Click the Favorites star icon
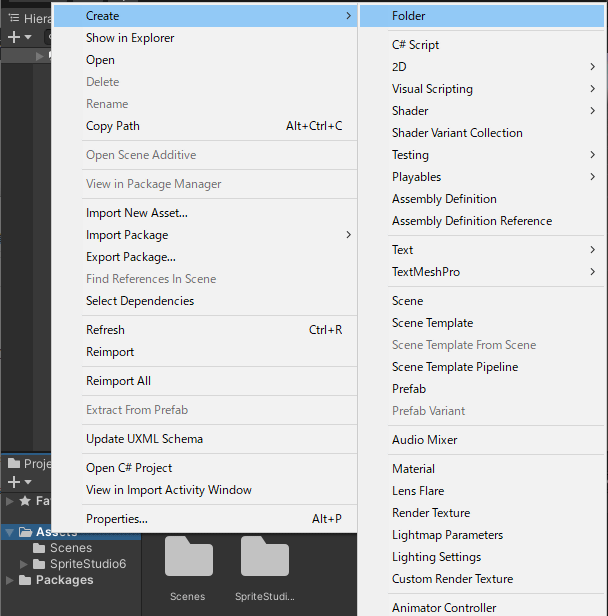The image size is (608, 616). tap(25, 501)
